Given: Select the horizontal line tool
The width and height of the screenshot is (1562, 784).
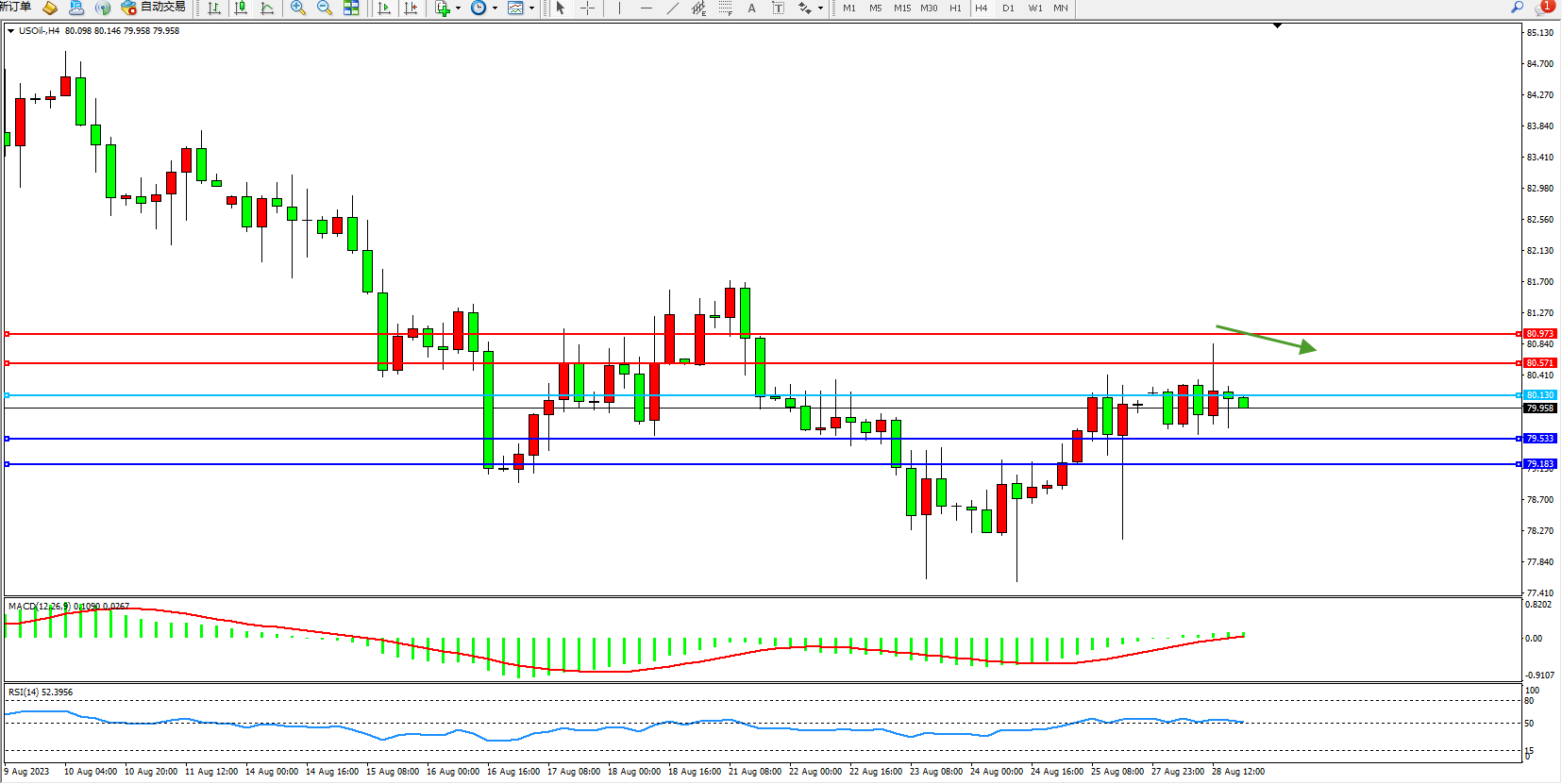Looking at the screenshot, I should point(646,8).
